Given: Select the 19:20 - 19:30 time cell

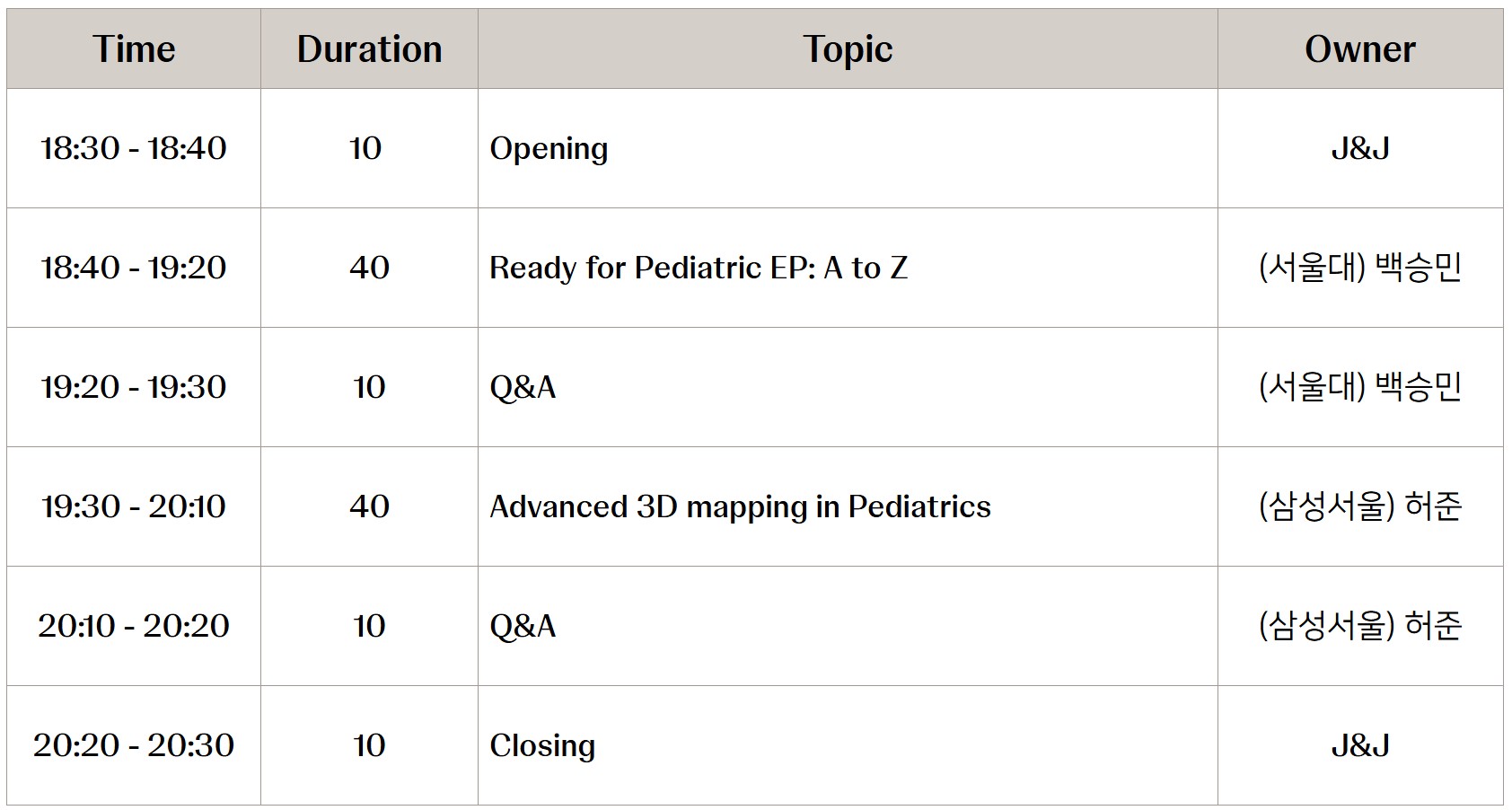Looking at the screenshot, I should tap(134, 387).
